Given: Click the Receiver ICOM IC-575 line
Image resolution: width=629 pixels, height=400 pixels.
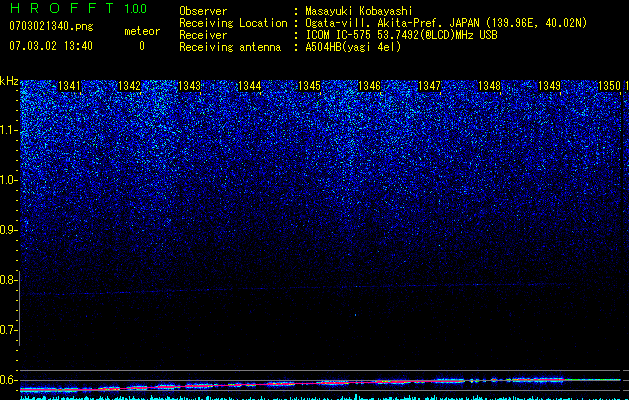Looking at the screenshot, I should pyautogui.click(x=401, y=35).
